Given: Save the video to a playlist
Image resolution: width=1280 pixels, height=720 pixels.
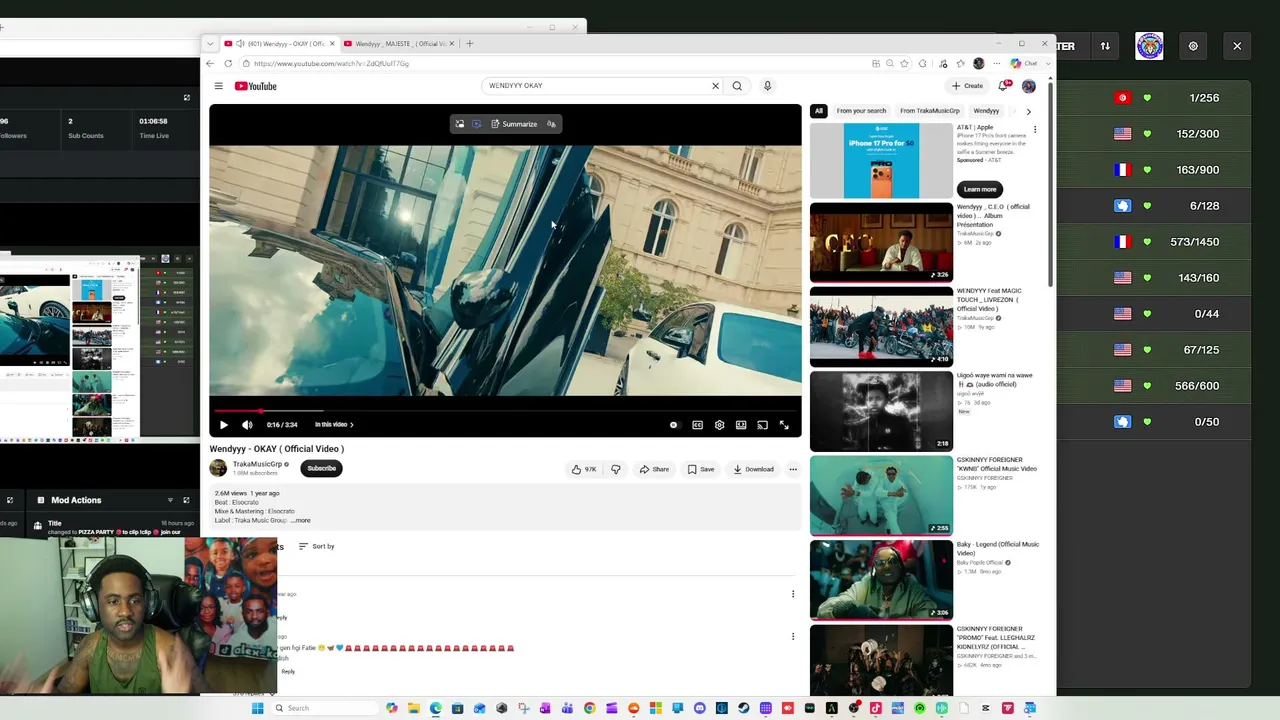Looking at the screenshot, I should [700, 469].
